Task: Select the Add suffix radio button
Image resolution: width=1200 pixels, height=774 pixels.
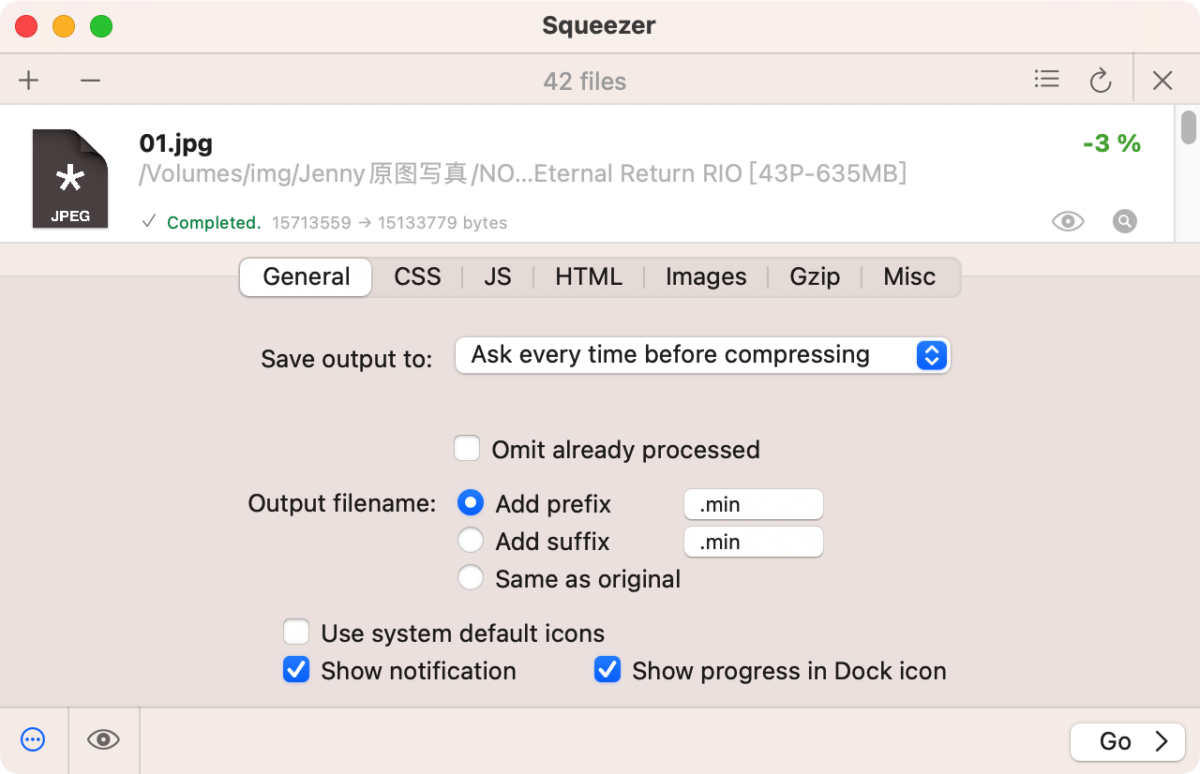Action: 470,541
